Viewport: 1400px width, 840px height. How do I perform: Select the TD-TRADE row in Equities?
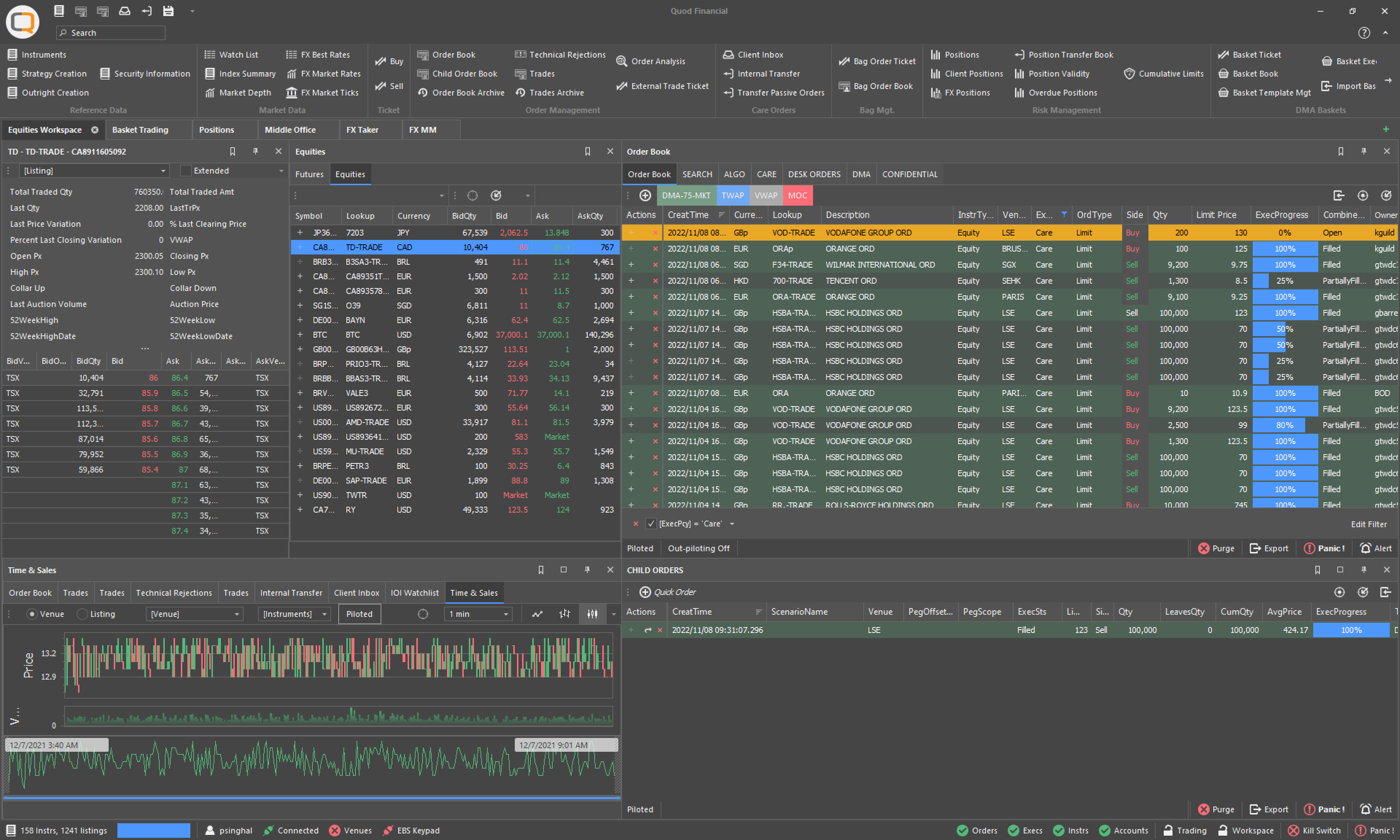click(455, 247)
